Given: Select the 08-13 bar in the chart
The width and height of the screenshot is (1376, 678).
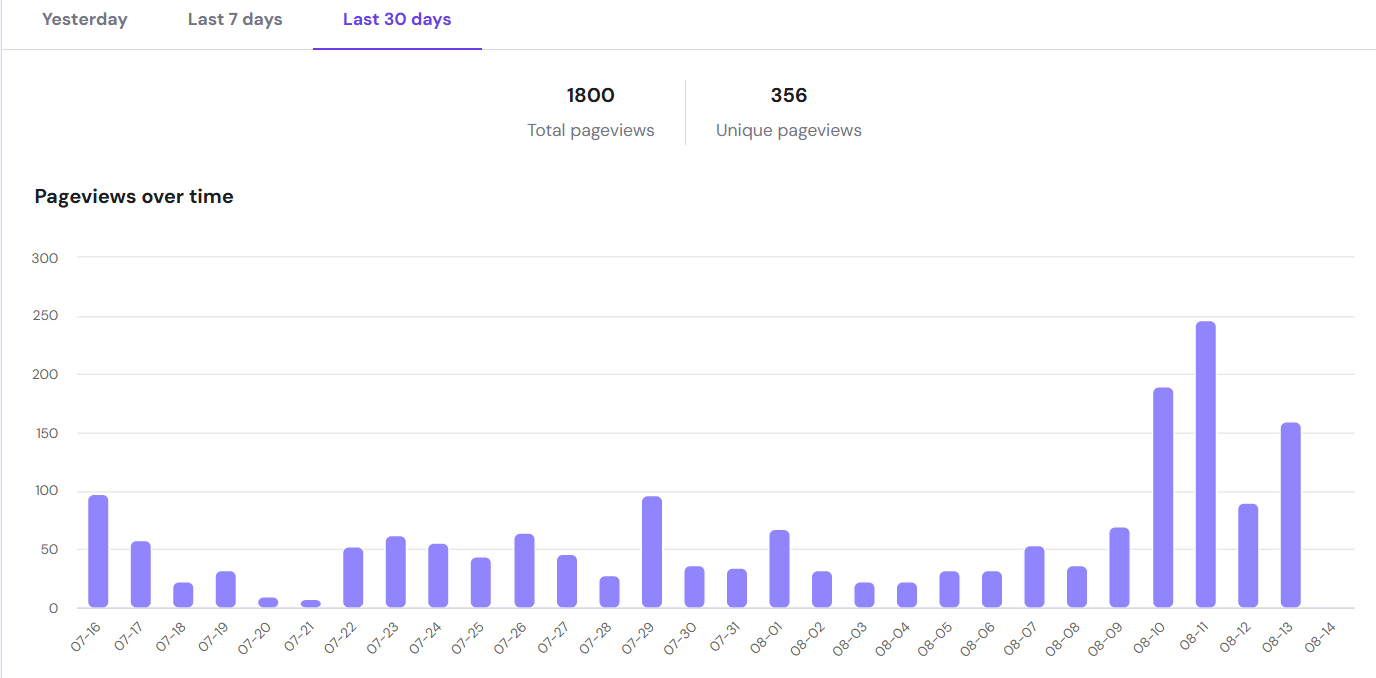Looking at the screenshot, I should (1291, 520).
